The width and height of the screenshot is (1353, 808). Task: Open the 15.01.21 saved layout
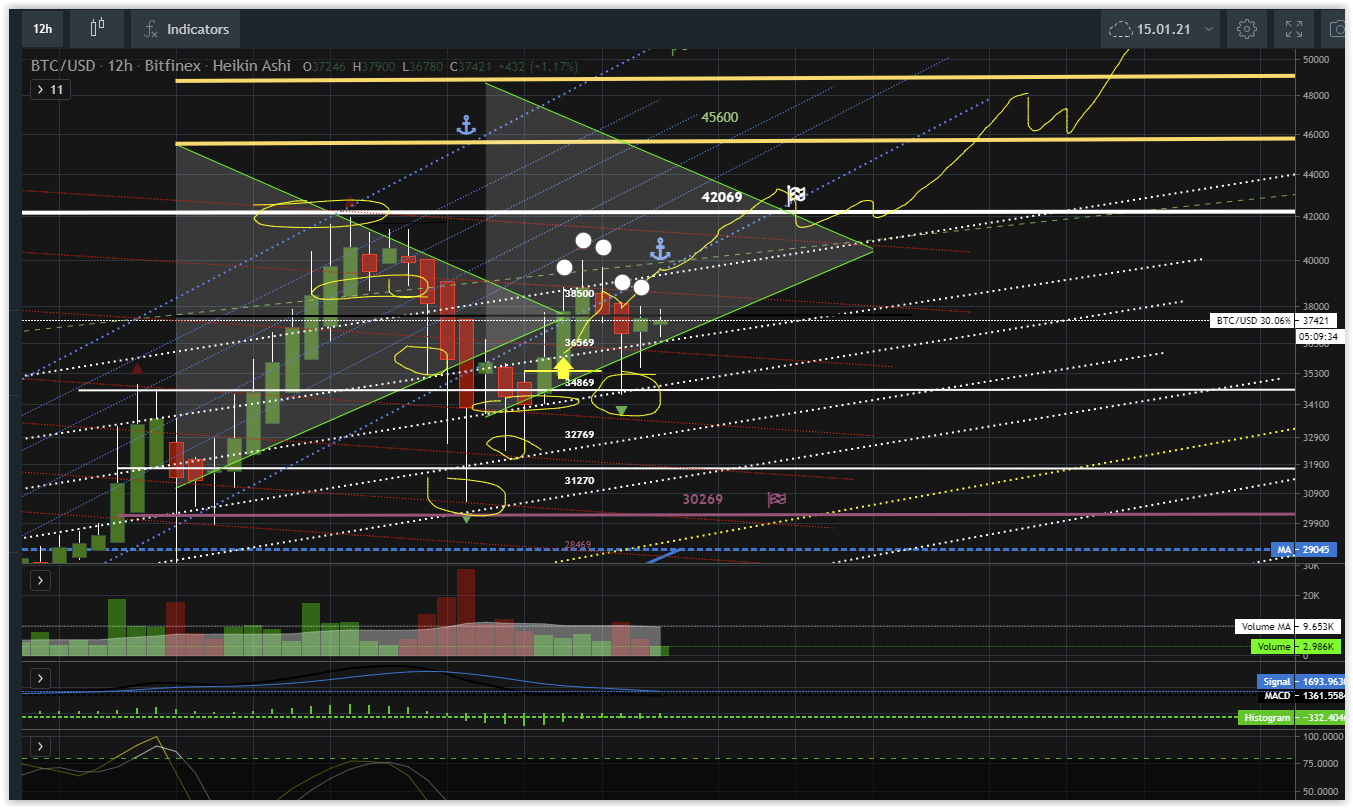click(1150, 29)
